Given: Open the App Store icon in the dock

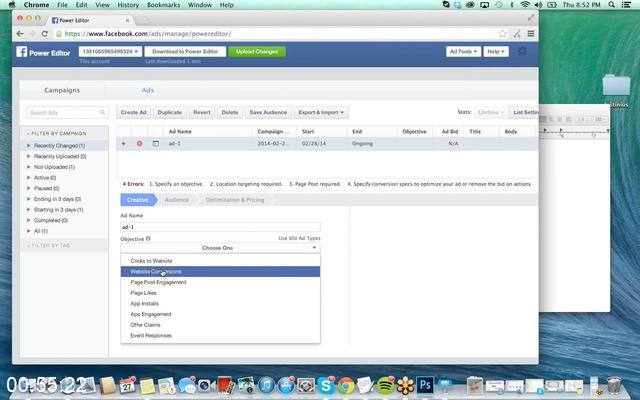Looking at the screenshot, I should click(286, 385).
